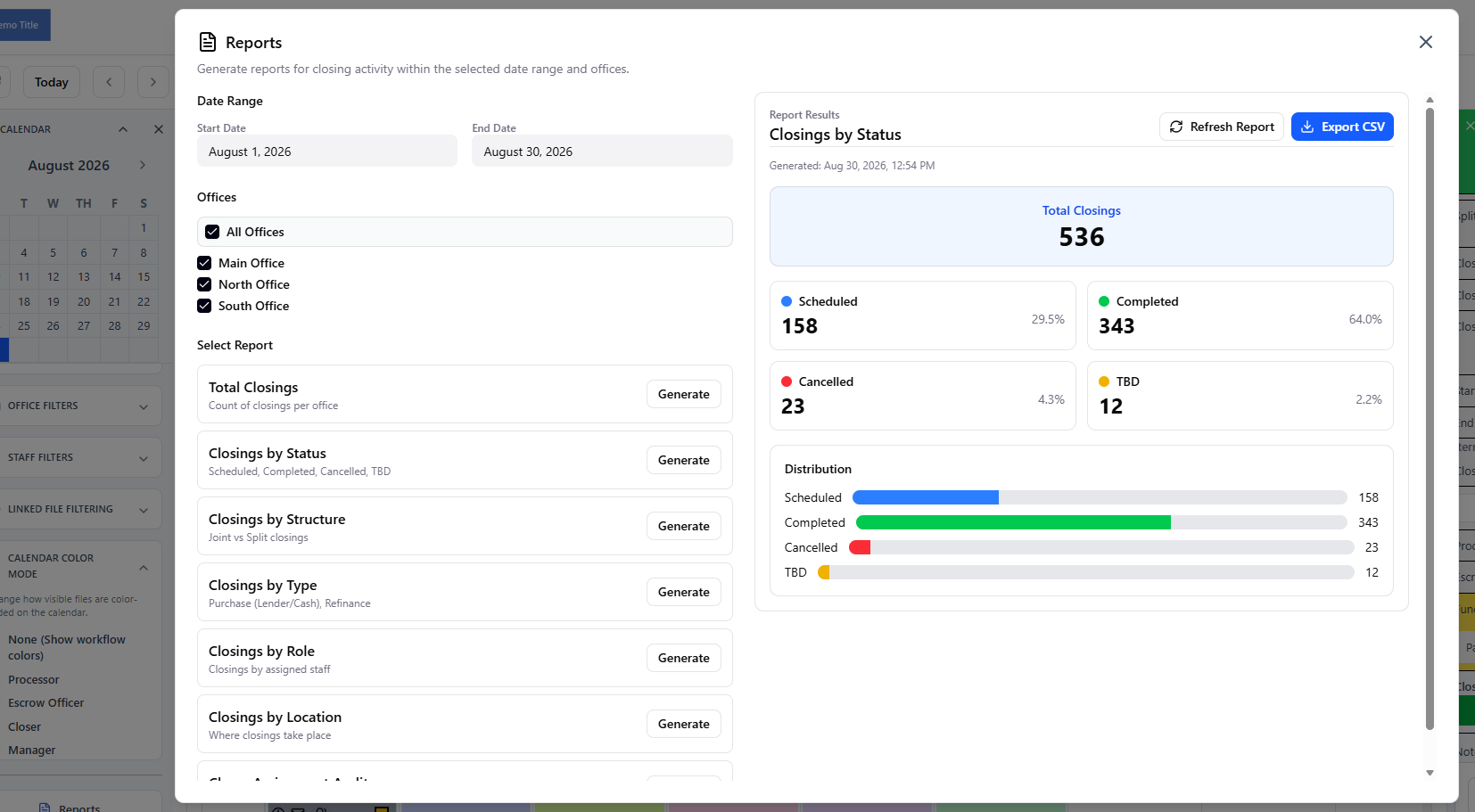The width and height of the screenshot is (1475, 812).
Task: Collapse Calendar Color Mode section
Action: (x=144, y=567)
